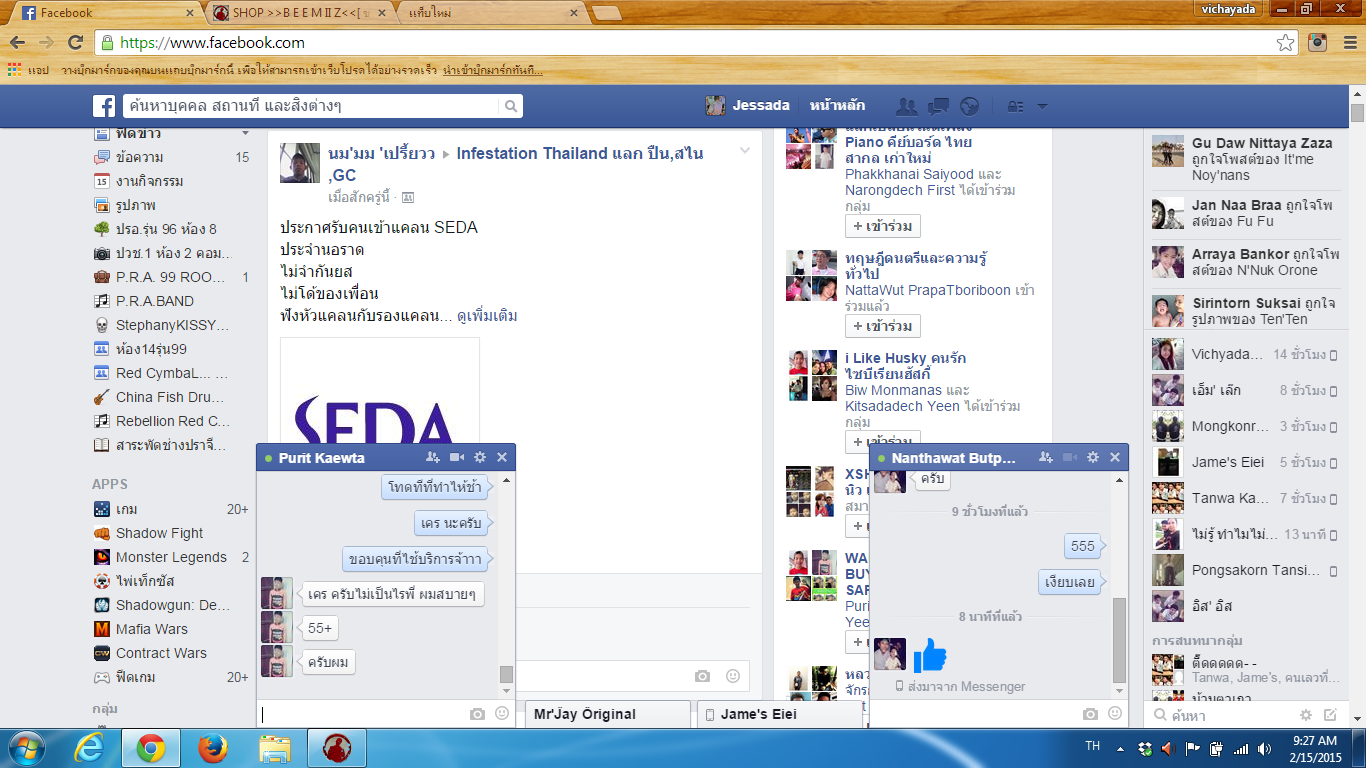1366x768 pixels.
Task: Expand the post with 'ดูเพิ่มเติม'
Action: 487,316
